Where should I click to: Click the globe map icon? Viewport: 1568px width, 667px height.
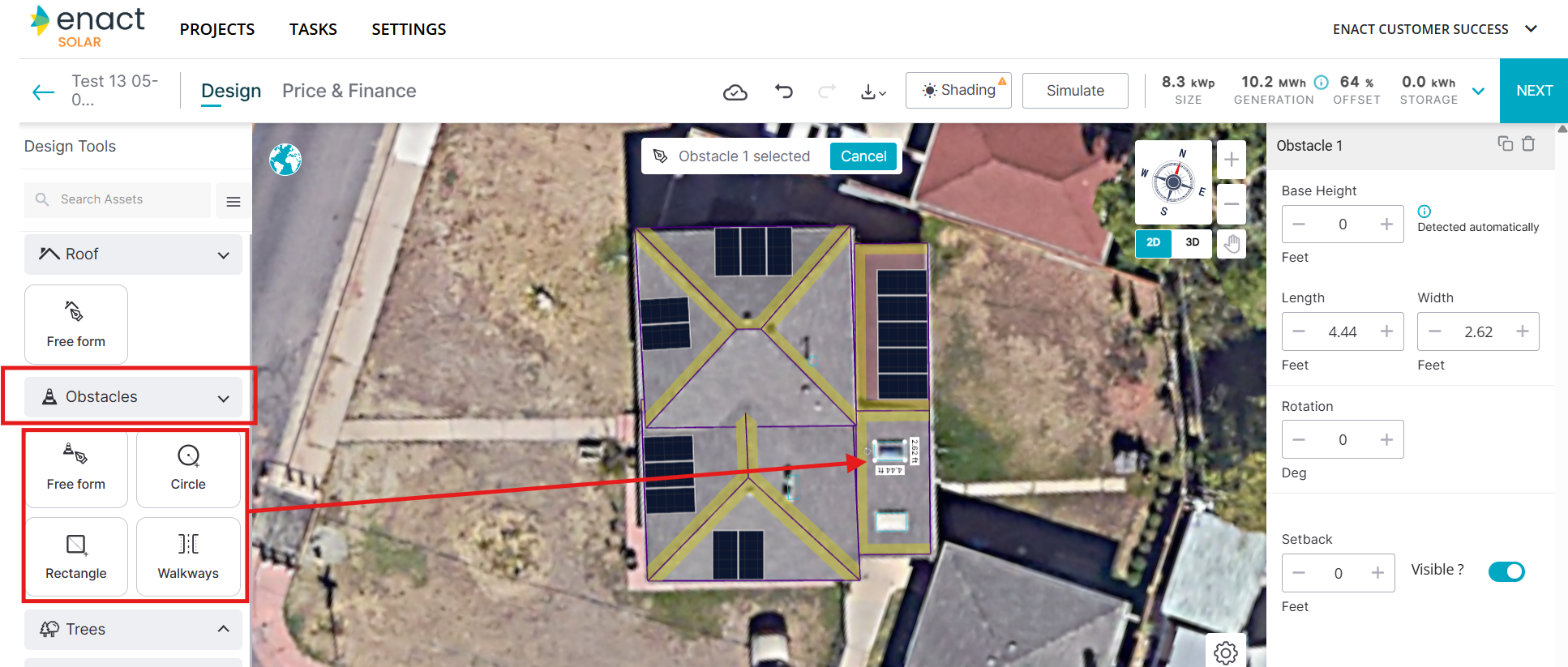point(285,160)
